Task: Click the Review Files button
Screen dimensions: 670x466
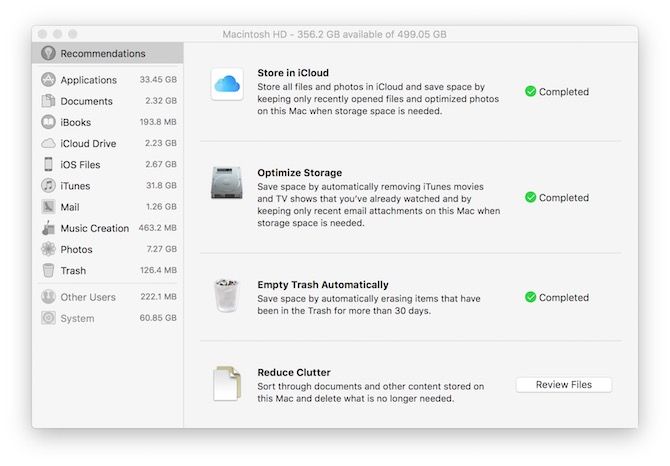Action: click(x=563, y=385)
